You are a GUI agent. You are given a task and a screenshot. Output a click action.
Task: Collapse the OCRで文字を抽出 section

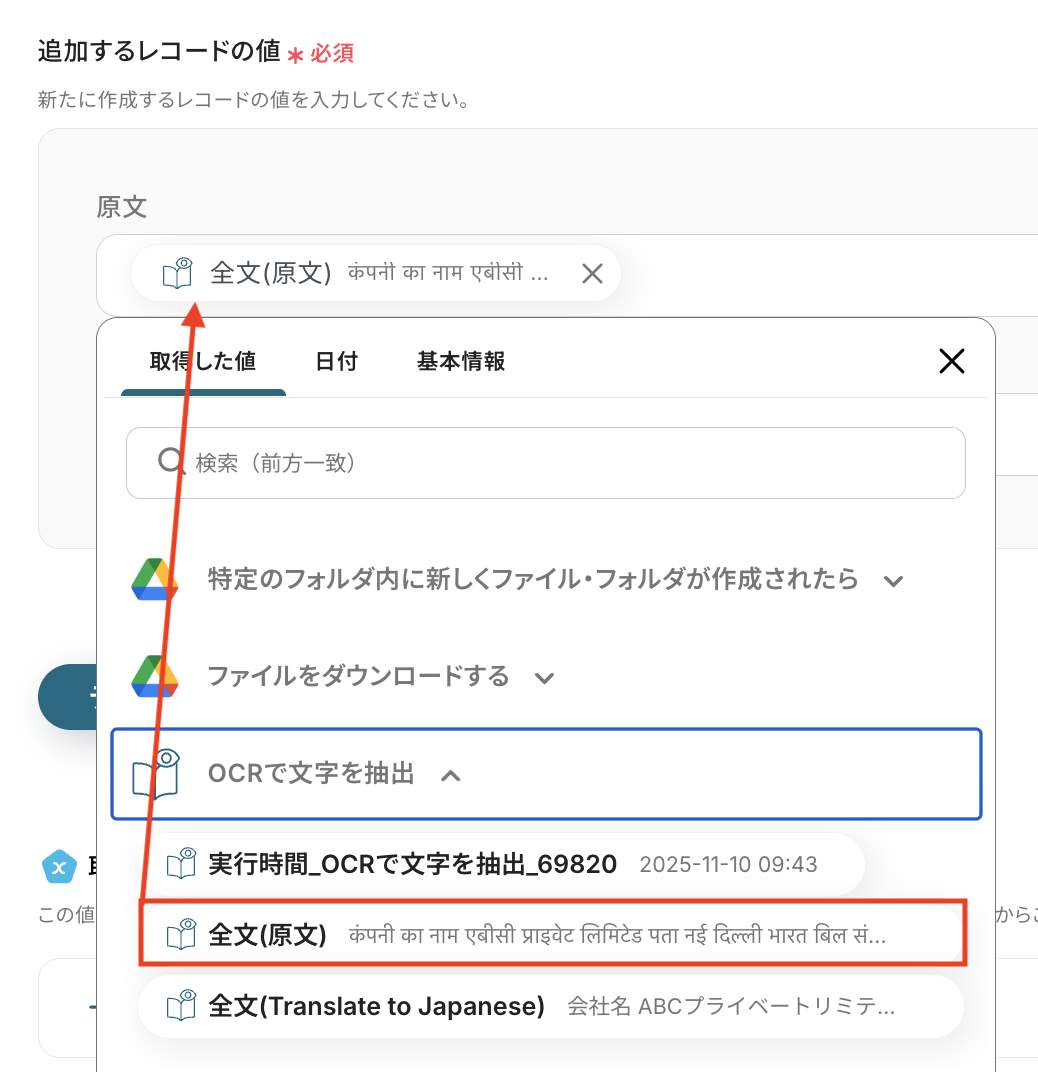tap(451, 775)
